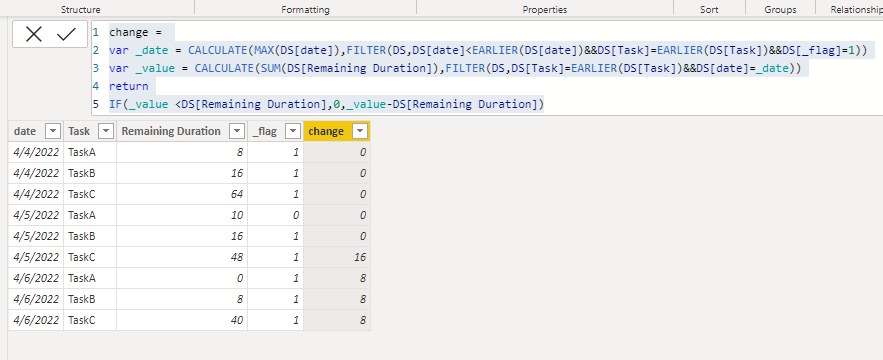Viewport: 883px width, 360px height.
Task: Select date cell 4/6/2022 in TaskB row
Action: pyautogui.click(x=36, y=299)
